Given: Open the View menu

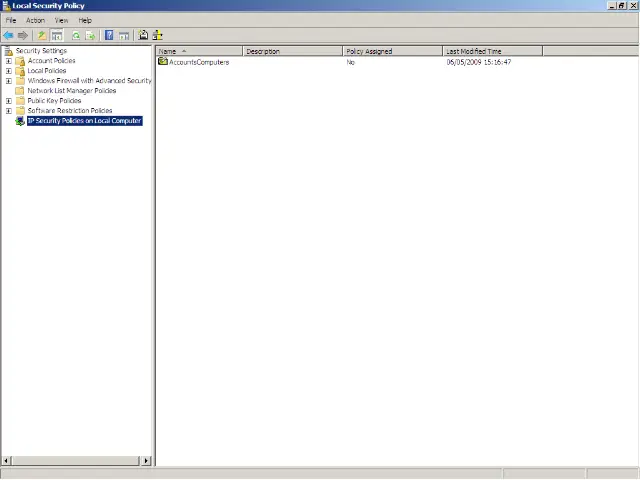Looking at the screenshot, I should coord(62,20).
